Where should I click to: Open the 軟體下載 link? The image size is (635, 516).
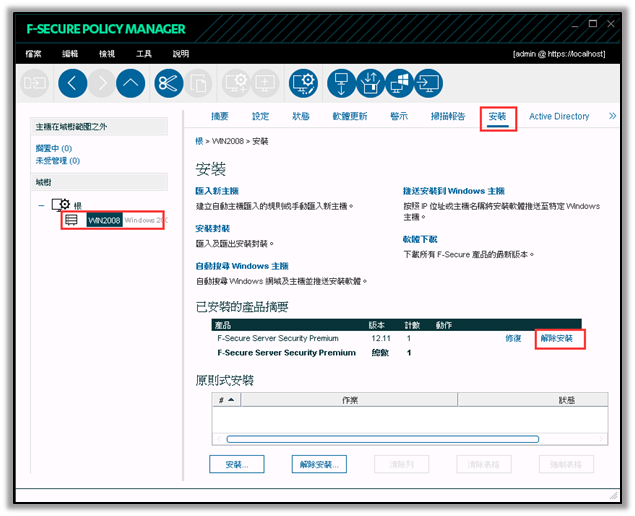click(420, 239)
